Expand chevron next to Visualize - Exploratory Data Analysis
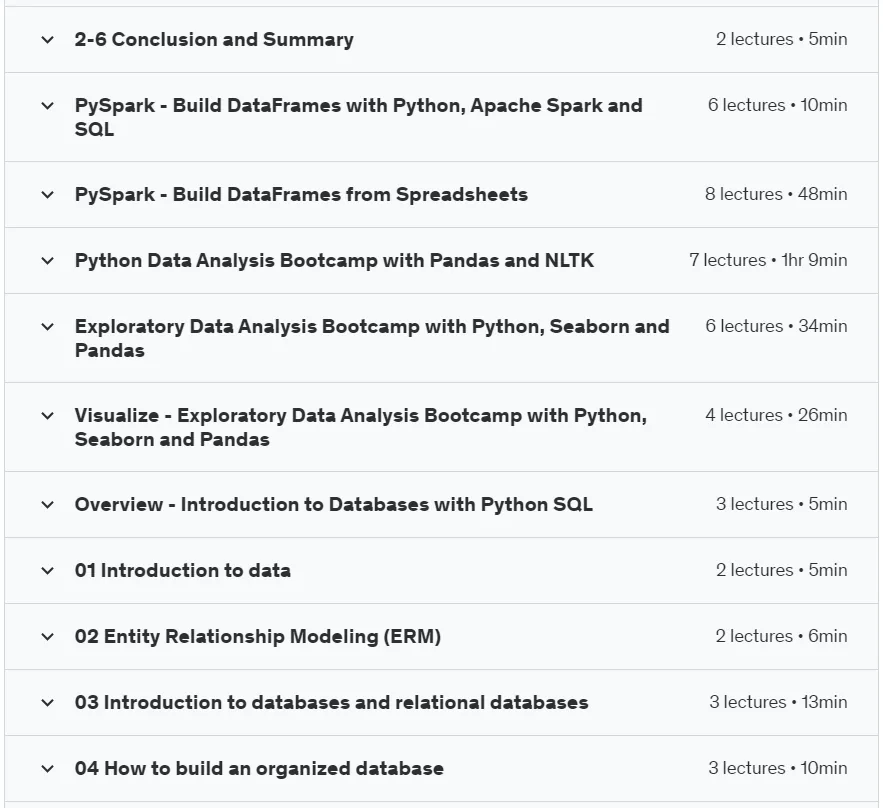Image resolution: width=883 pixels, height=808 pixels. 48,416
